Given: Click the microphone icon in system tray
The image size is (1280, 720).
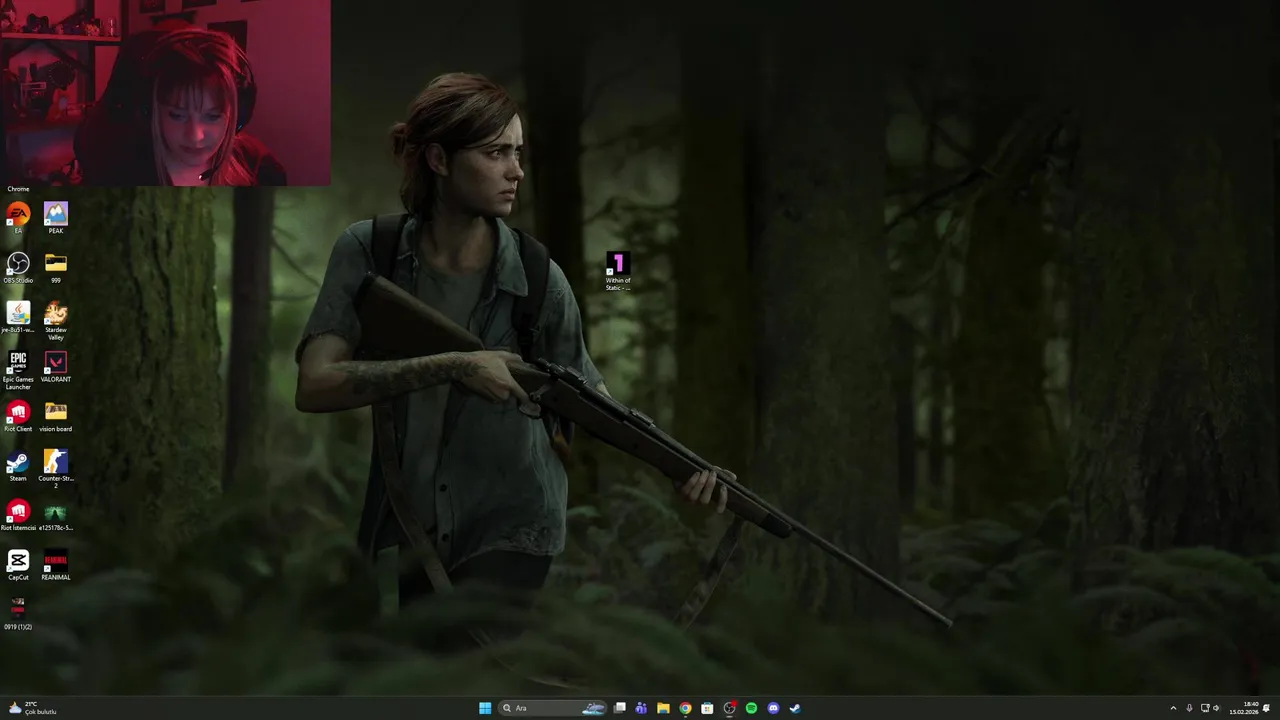Looking at the screenshot, I should (x=1189, y=708).
